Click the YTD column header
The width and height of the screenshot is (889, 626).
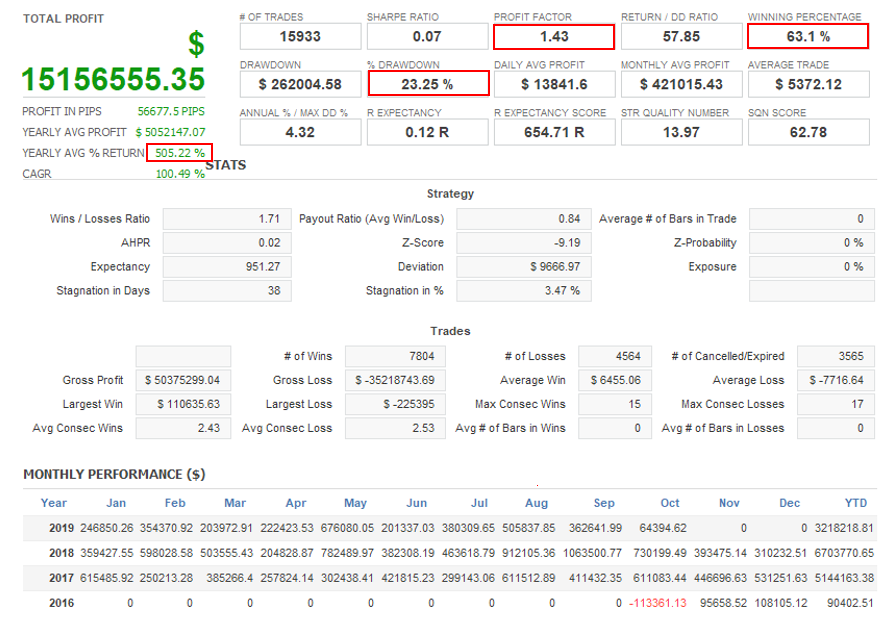[x=856, y=503]
